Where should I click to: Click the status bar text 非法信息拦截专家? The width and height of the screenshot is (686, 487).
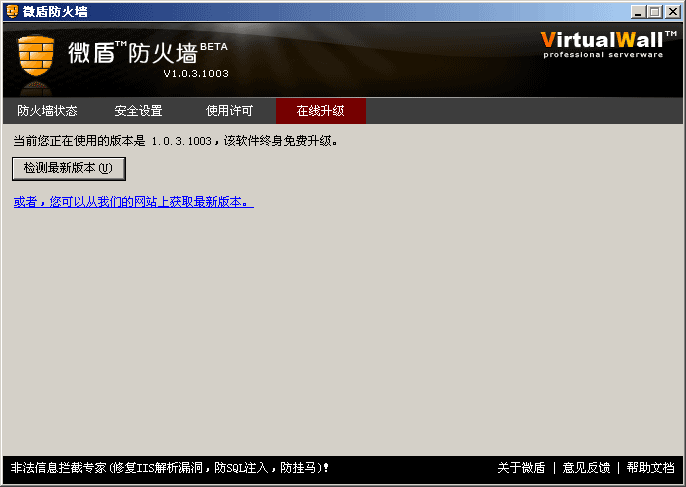click(59, 468)
